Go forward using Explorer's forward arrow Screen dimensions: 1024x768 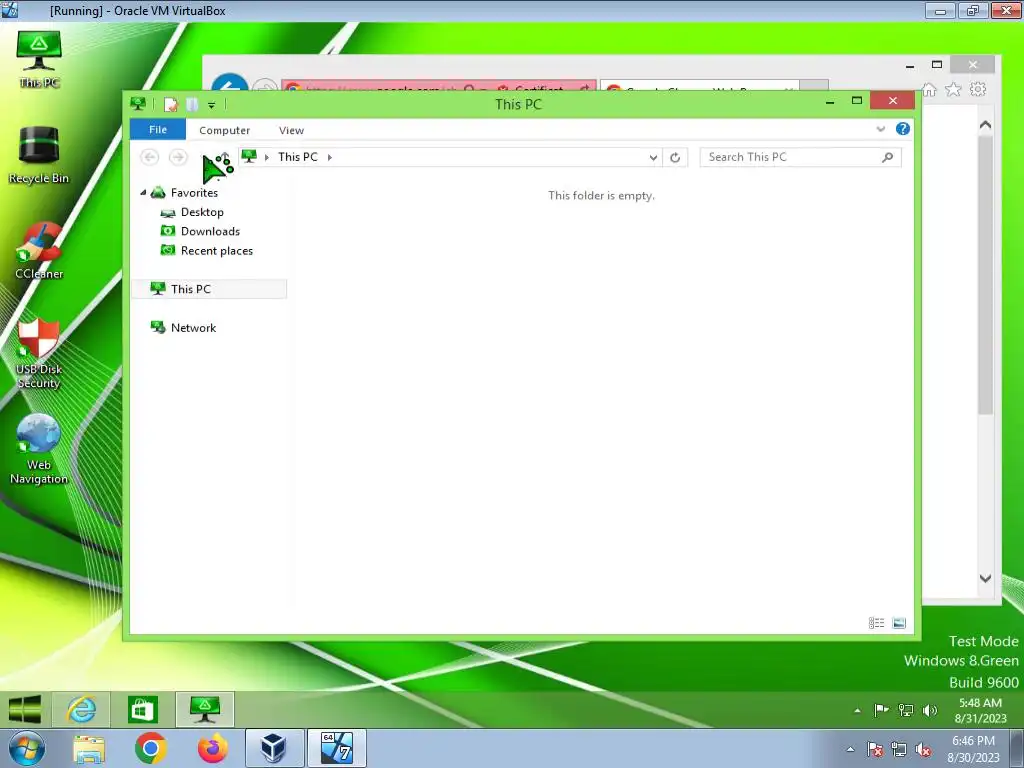[x=178, y=157]
